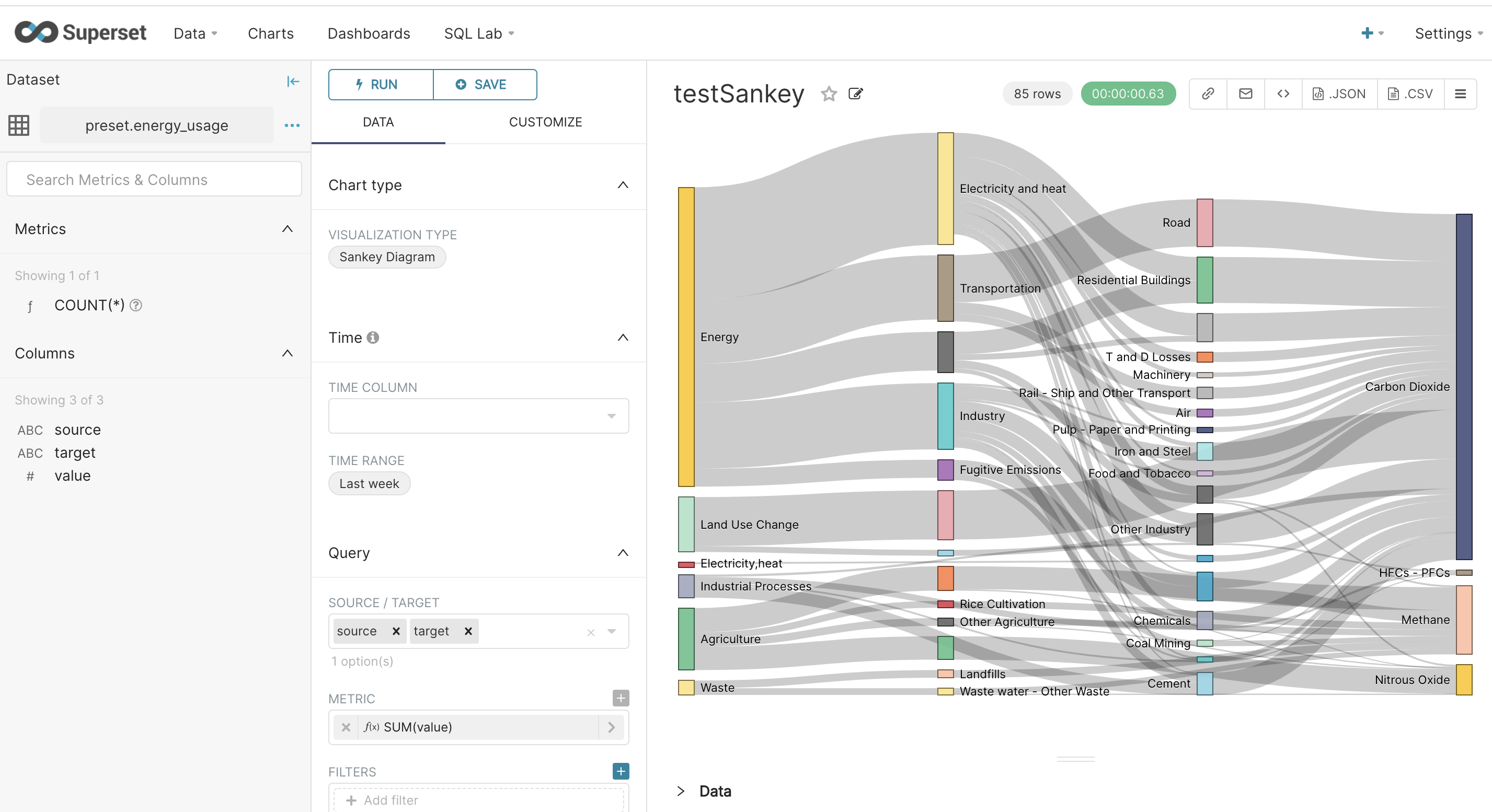Copy chart permalink link icon
The height and width of the screenshot is (812, 1492).
click(1208, 94)
